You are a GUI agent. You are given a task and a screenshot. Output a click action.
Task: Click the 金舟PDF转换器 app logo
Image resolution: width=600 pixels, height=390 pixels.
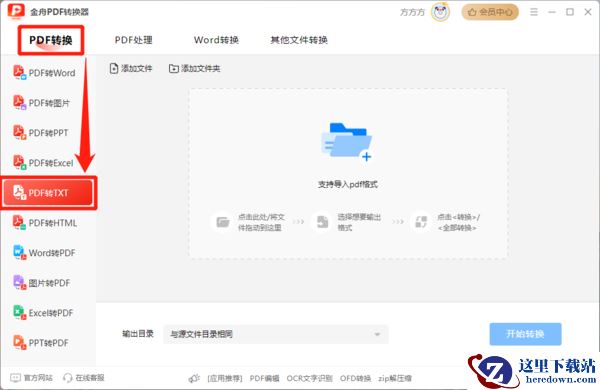click(16, 11)
